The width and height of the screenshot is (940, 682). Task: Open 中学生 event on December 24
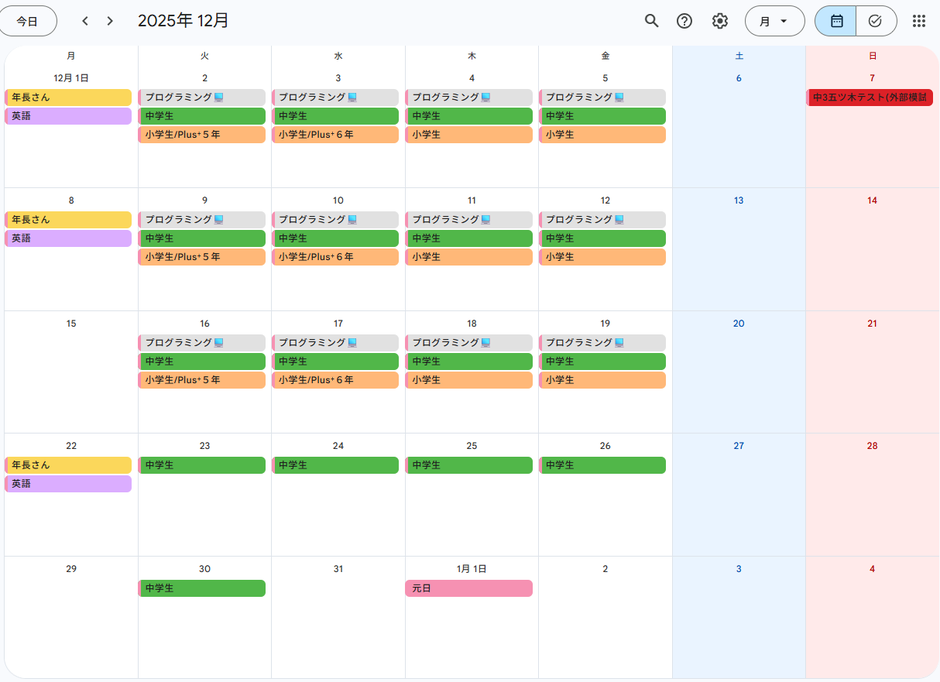pos(336,464)
